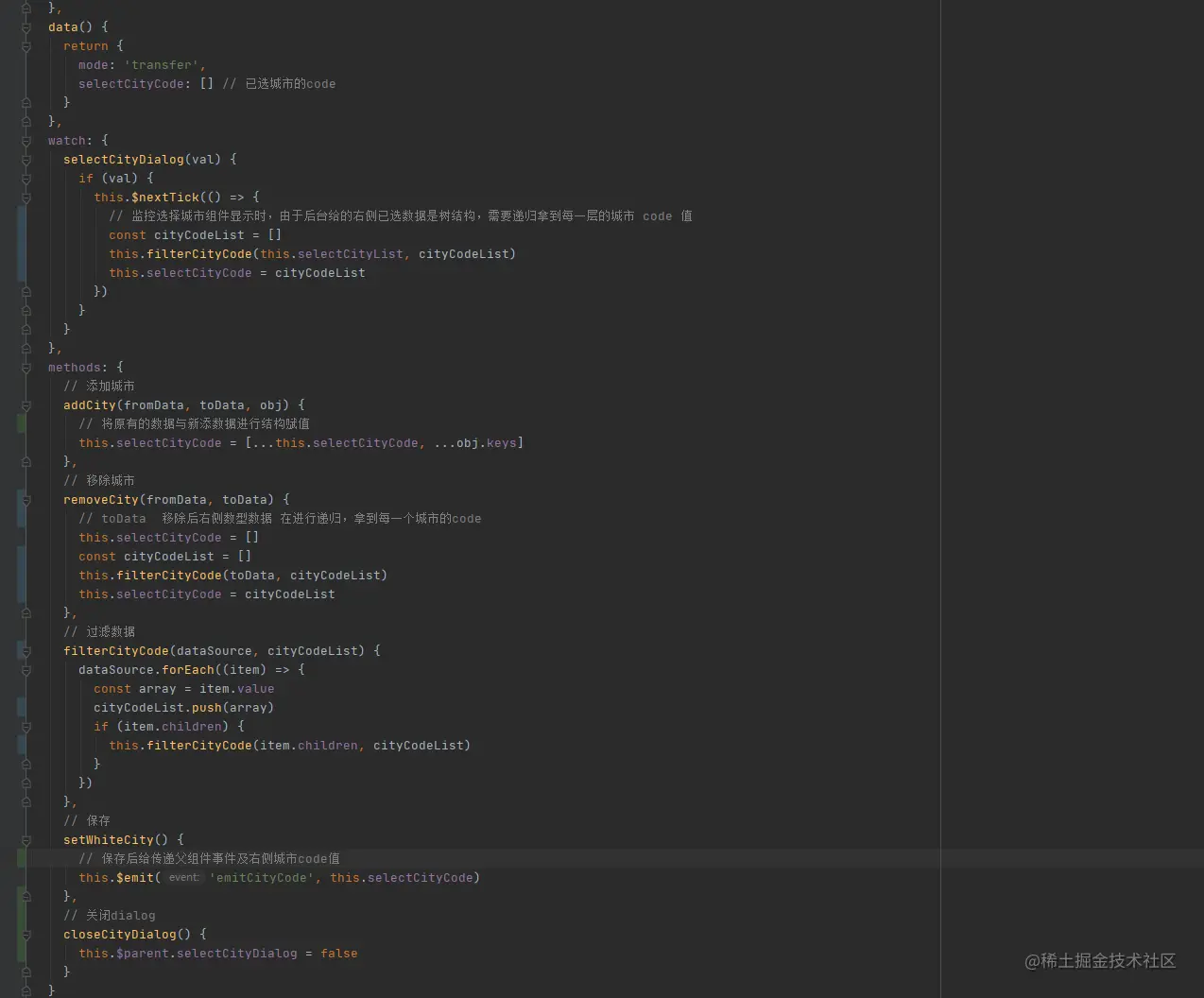Click the event: parameter hint in $emit
This screenshot has width=1204, height=998.
coord(184,878)
